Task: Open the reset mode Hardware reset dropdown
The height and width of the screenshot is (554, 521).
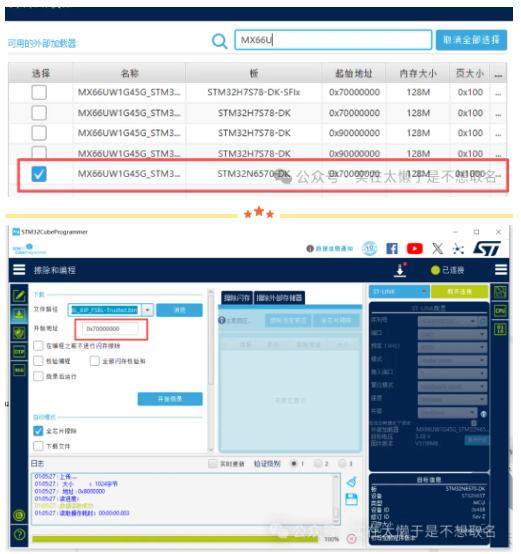Action: 452,387
